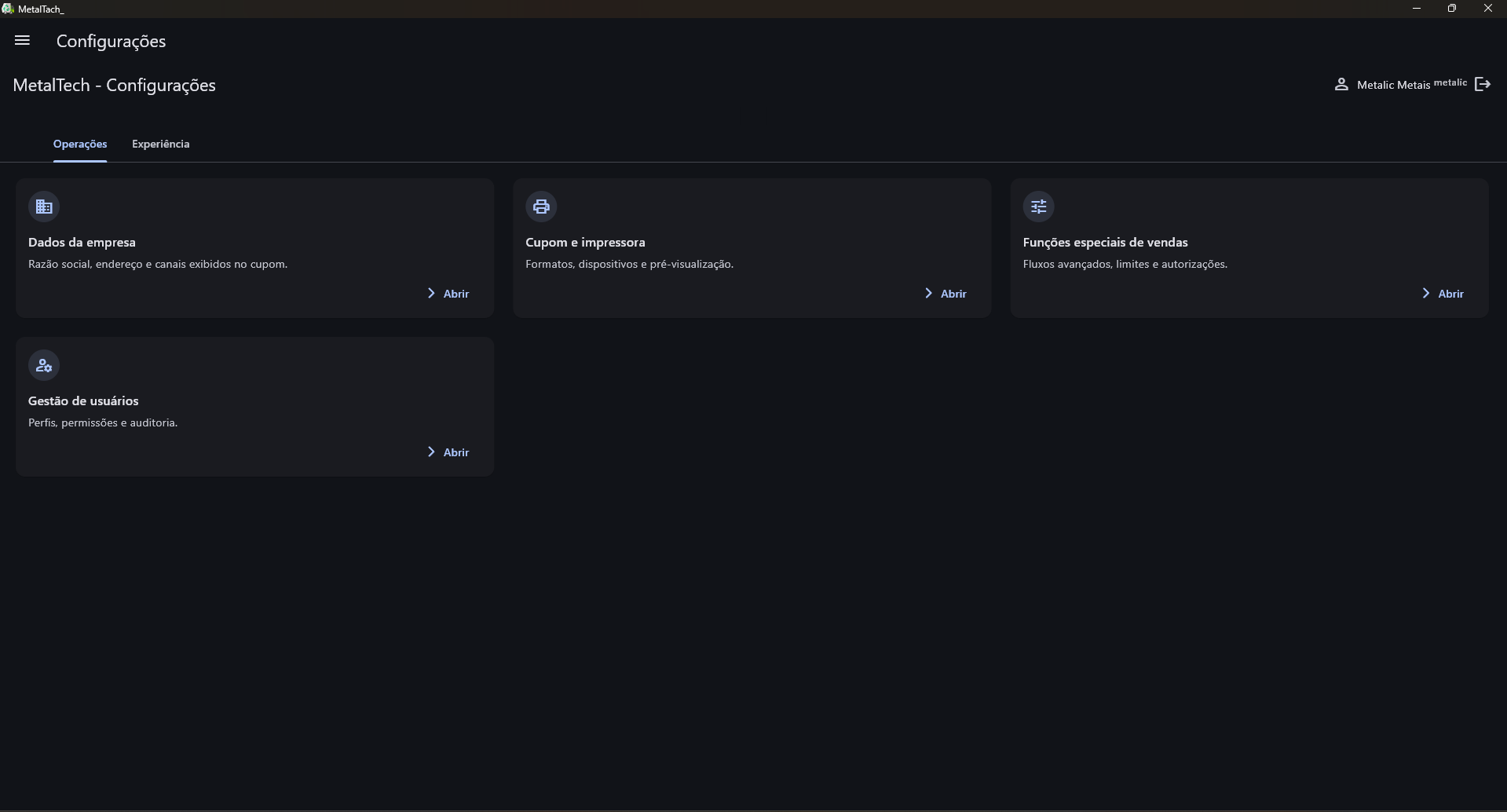Restore down the MetalTech window
The height and width of the screenshot is (812, 1507).
coord(1452,9)
